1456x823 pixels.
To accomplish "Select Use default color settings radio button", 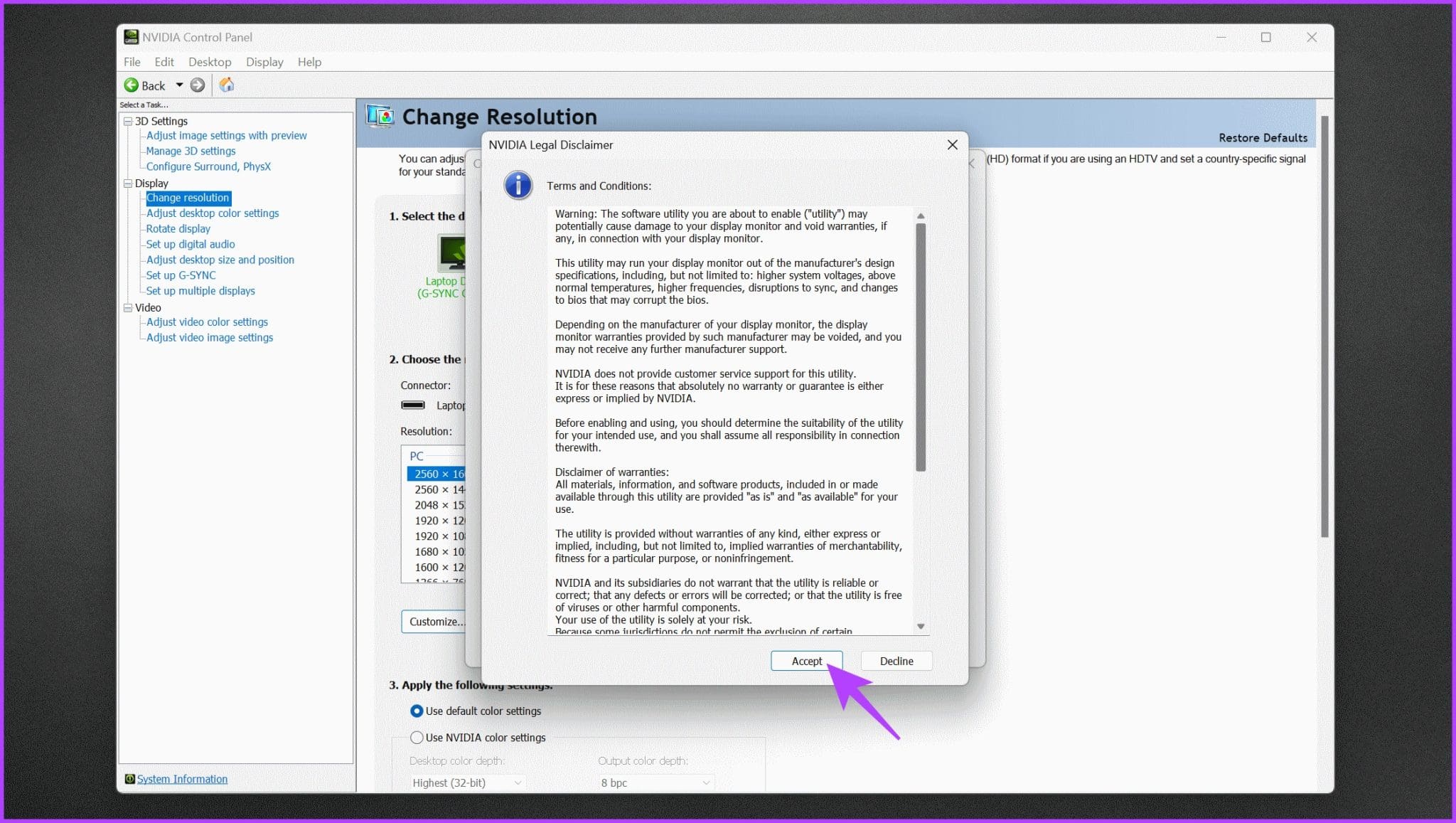I will click(417, 711).
